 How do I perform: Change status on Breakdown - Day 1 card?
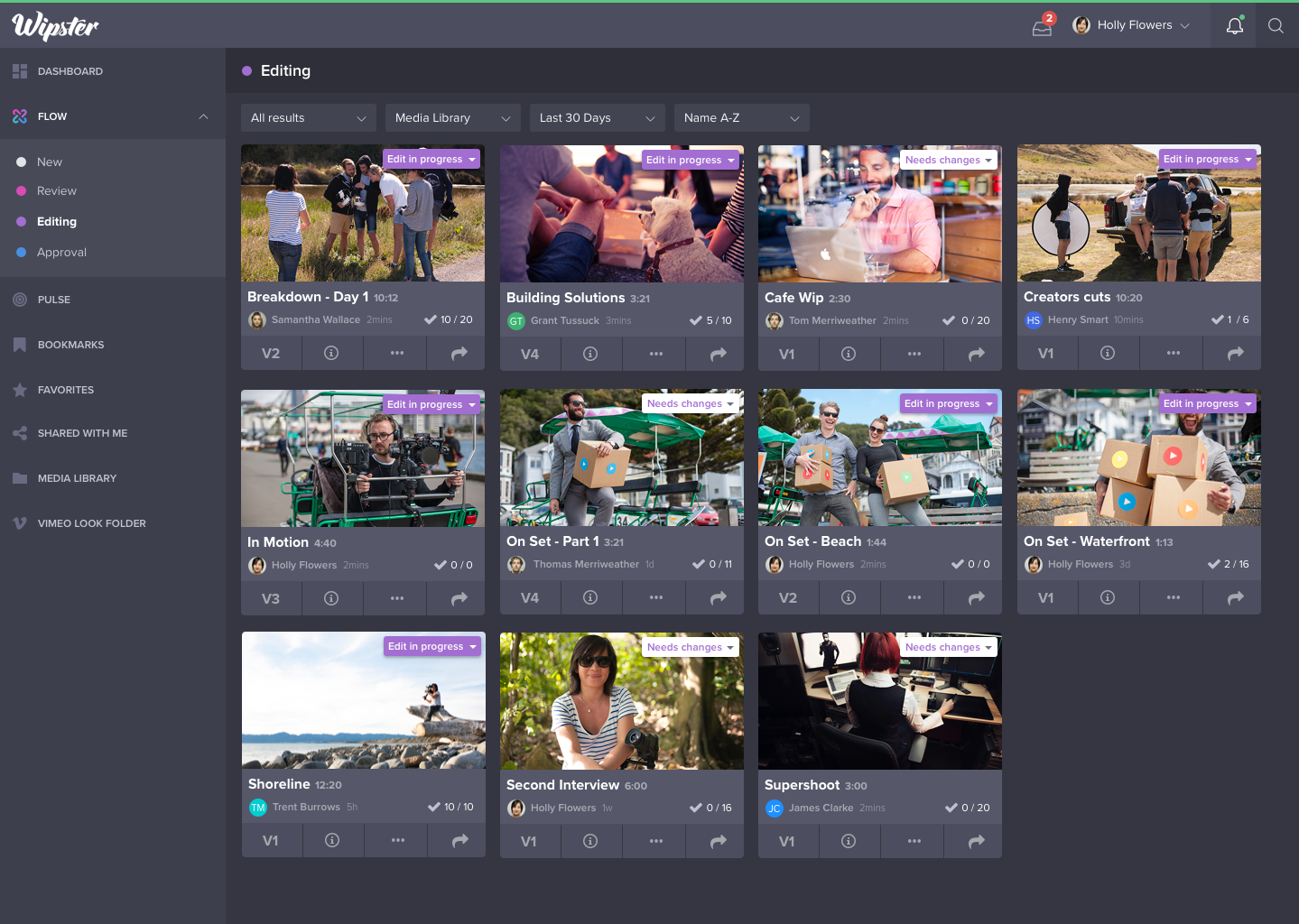431,159
